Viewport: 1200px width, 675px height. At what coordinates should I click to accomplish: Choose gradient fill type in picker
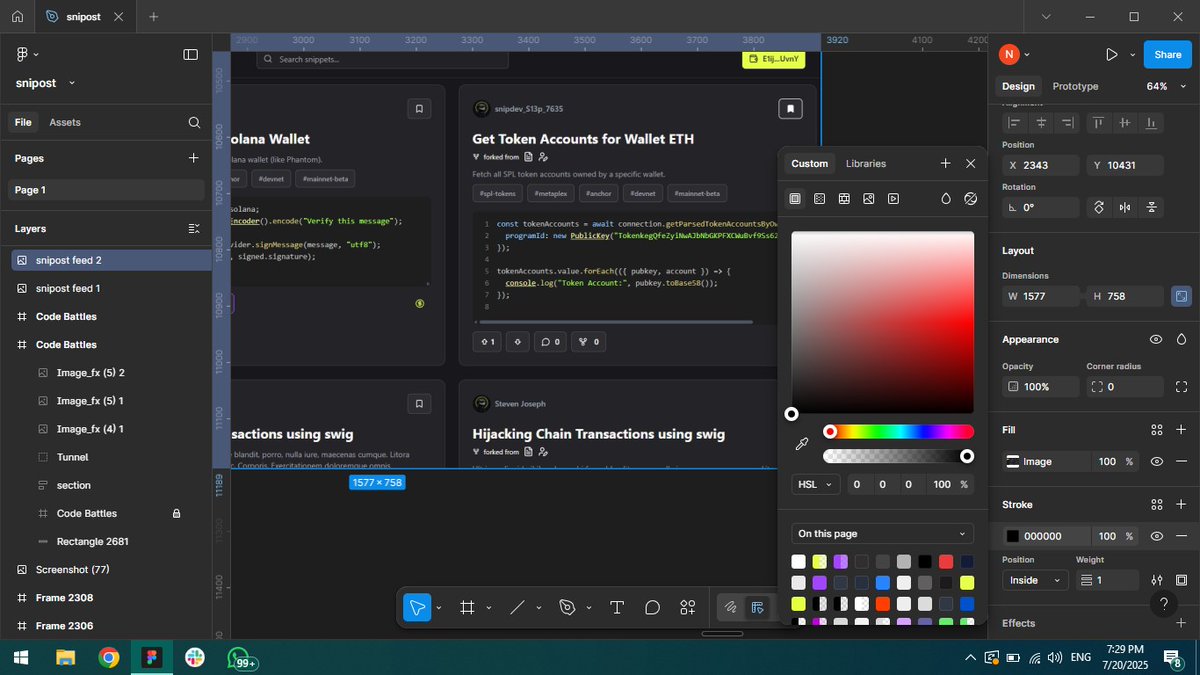coord(819,199)
